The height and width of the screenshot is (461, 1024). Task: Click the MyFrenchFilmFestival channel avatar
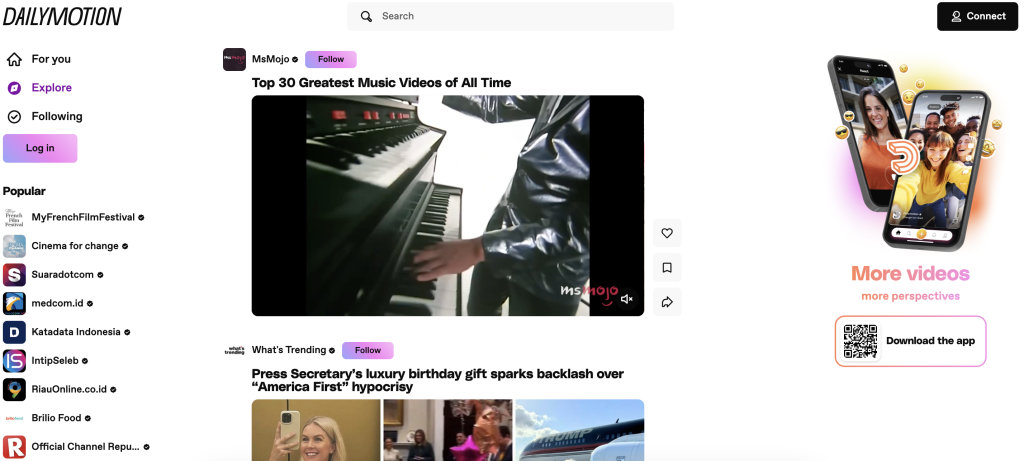click(14, 217)
